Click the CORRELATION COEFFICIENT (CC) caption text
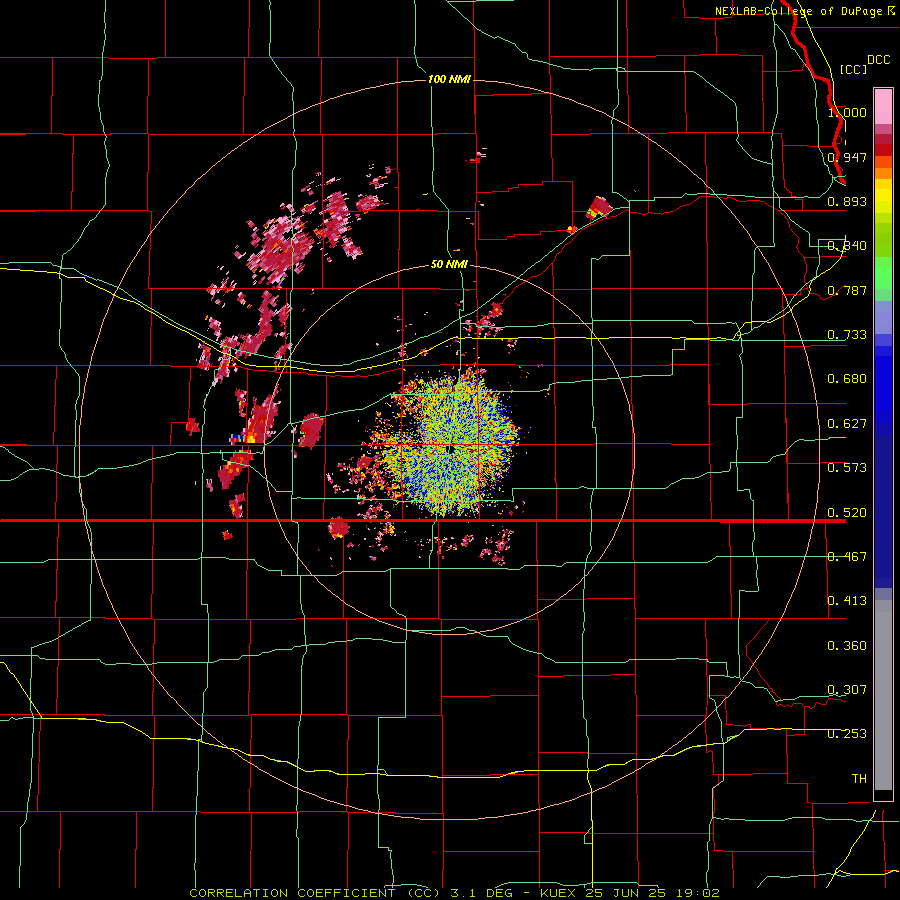The width and height of the screenshot is (900, 900). point(315,893)
